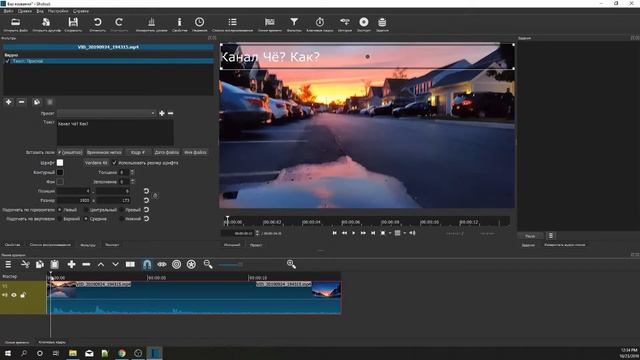Open the Playlist toolbar icon
640x360 pixels.
pos(232,22)
